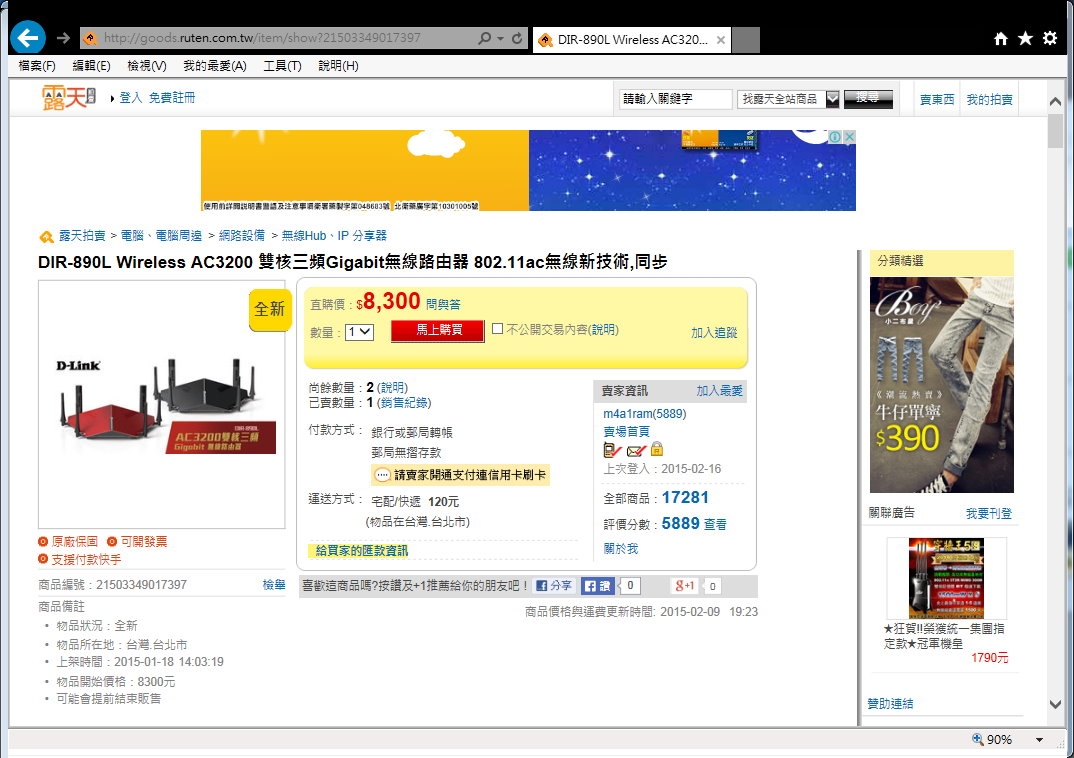
Task: Open Favorites star icon
Action: [x=1025, y=38]
